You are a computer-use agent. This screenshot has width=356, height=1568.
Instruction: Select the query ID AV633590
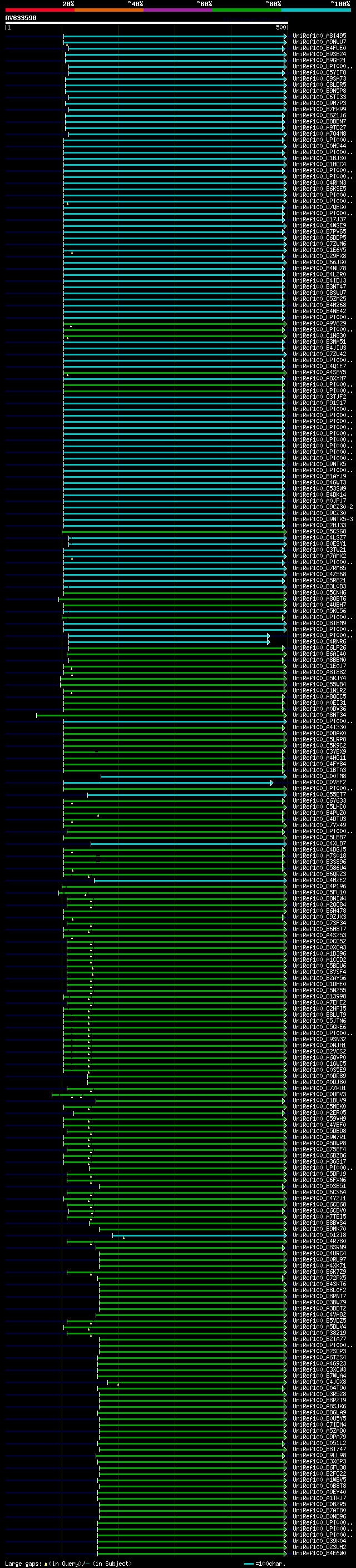(x=21, y=18)
